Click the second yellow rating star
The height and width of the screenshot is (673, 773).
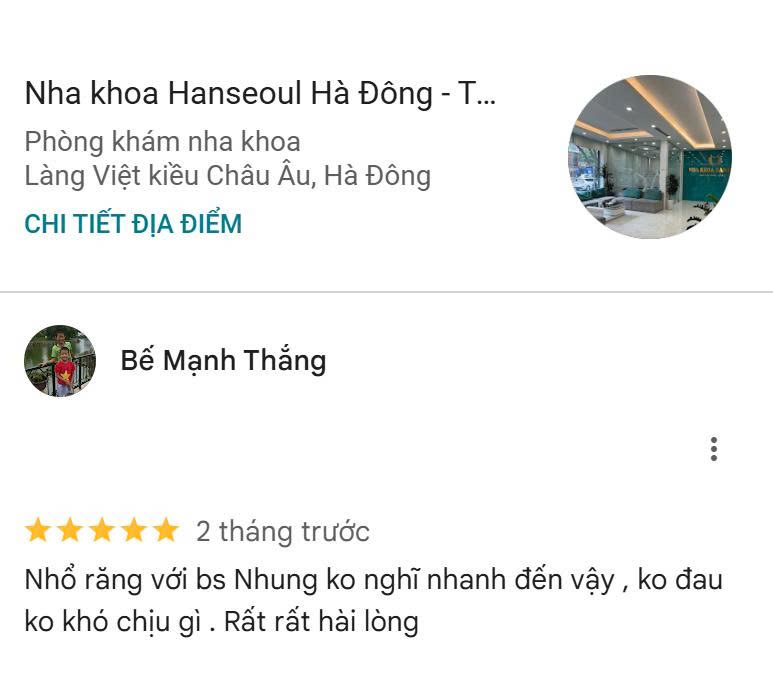(70, 530)
